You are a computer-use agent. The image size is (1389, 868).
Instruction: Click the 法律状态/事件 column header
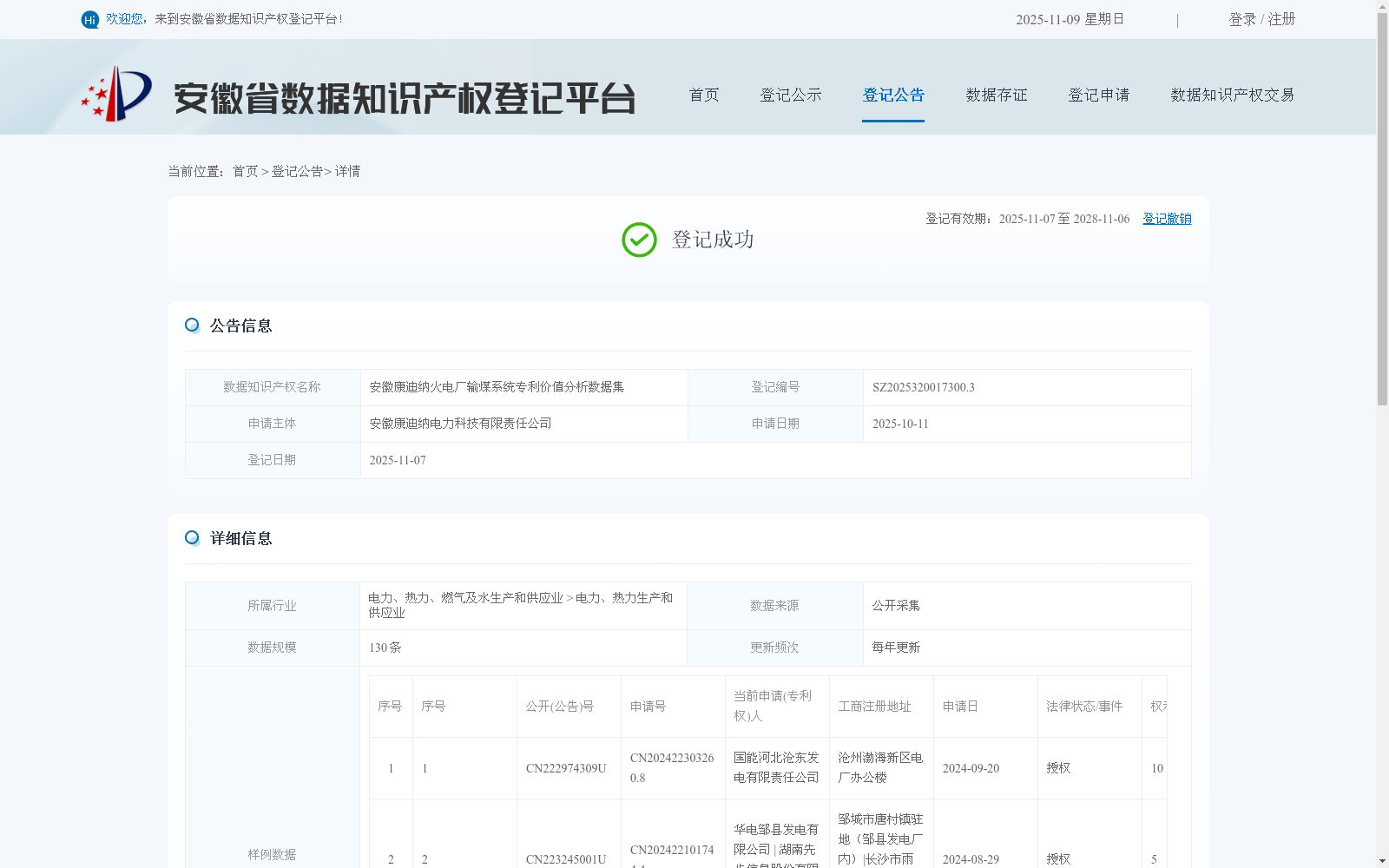[x=1084, y=707]
